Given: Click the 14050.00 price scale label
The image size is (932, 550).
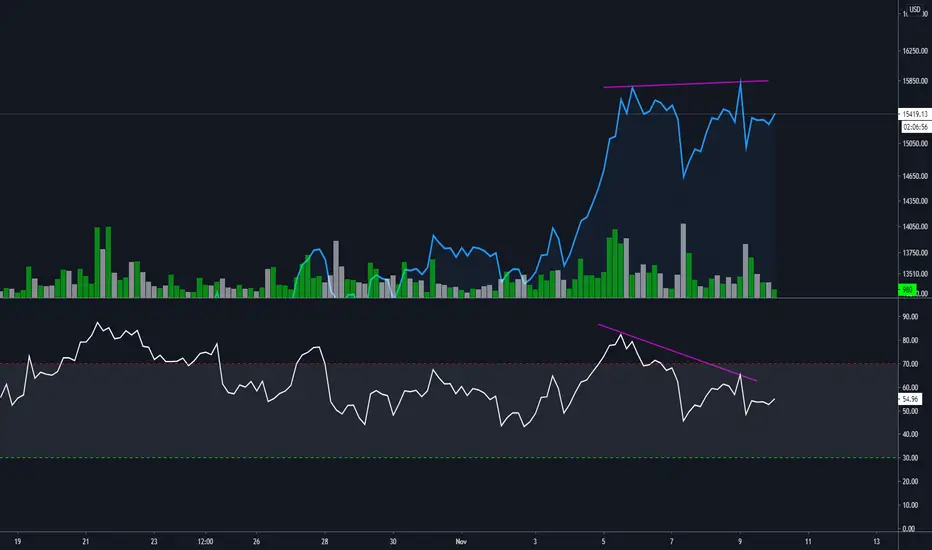Looking at the screenshot, I should click(x=915, y=227).
